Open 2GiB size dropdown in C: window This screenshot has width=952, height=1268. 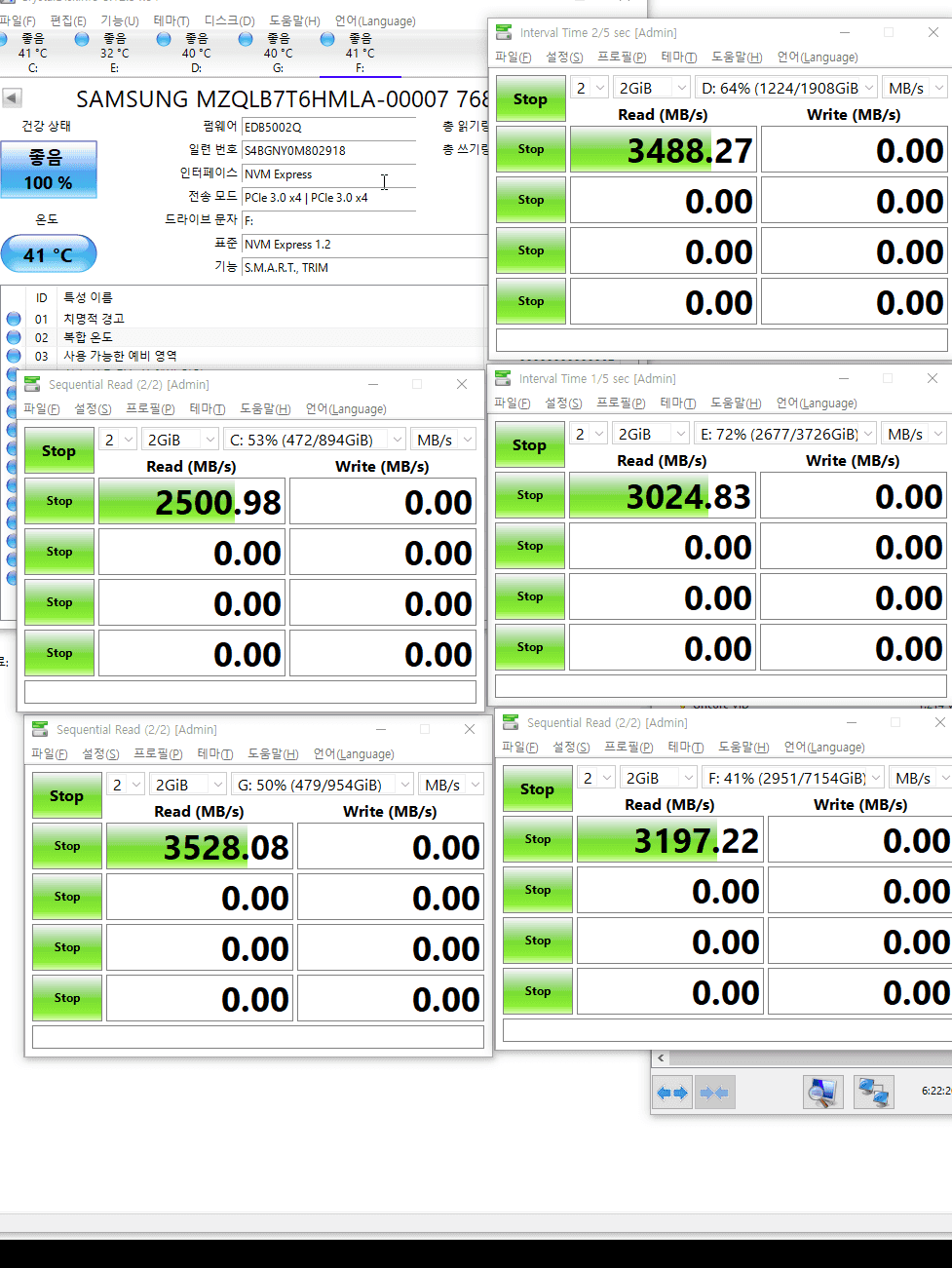tap(180, 440)
